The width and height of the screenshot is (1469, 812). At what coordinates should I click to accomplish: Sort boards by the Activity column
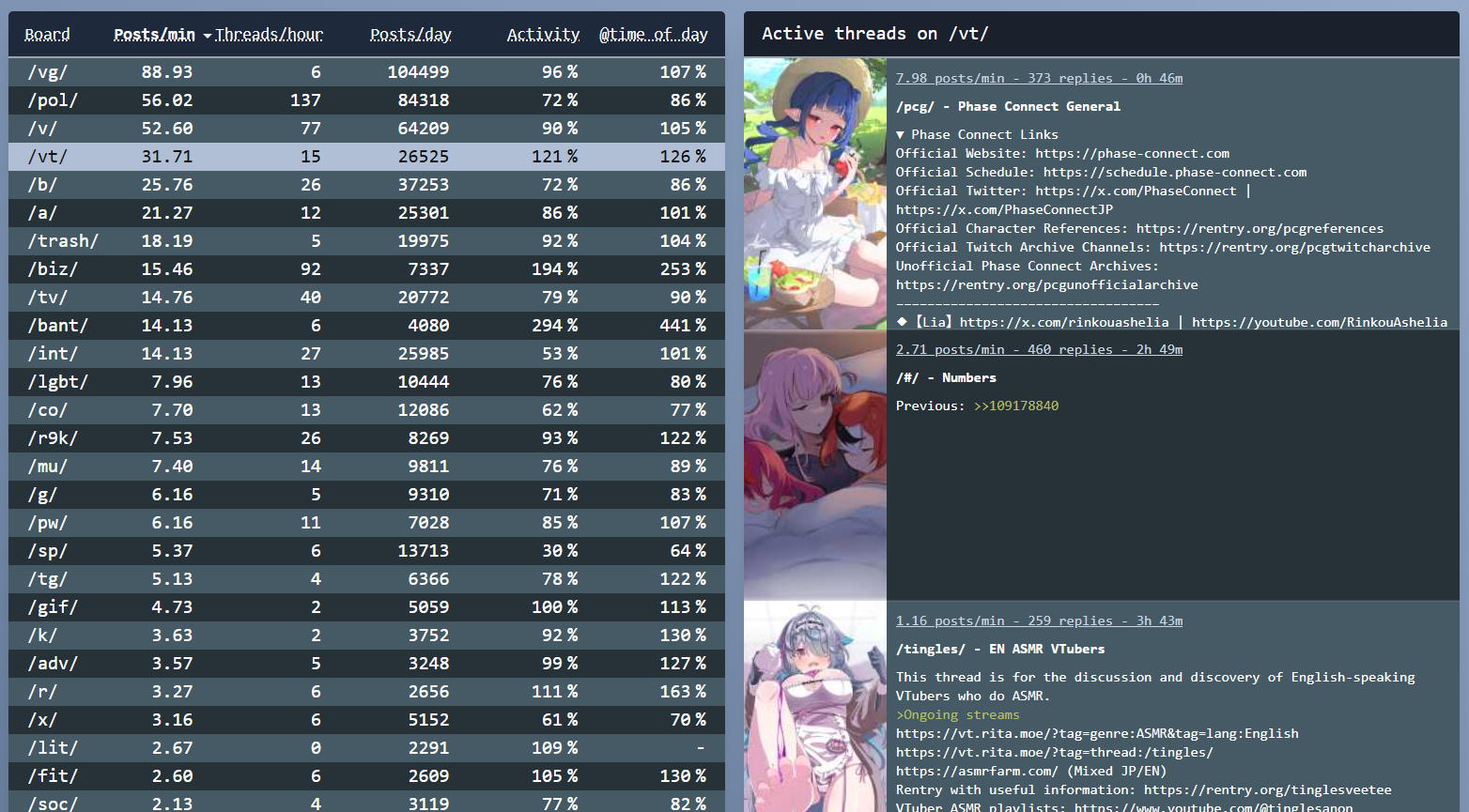coord(544,35)
